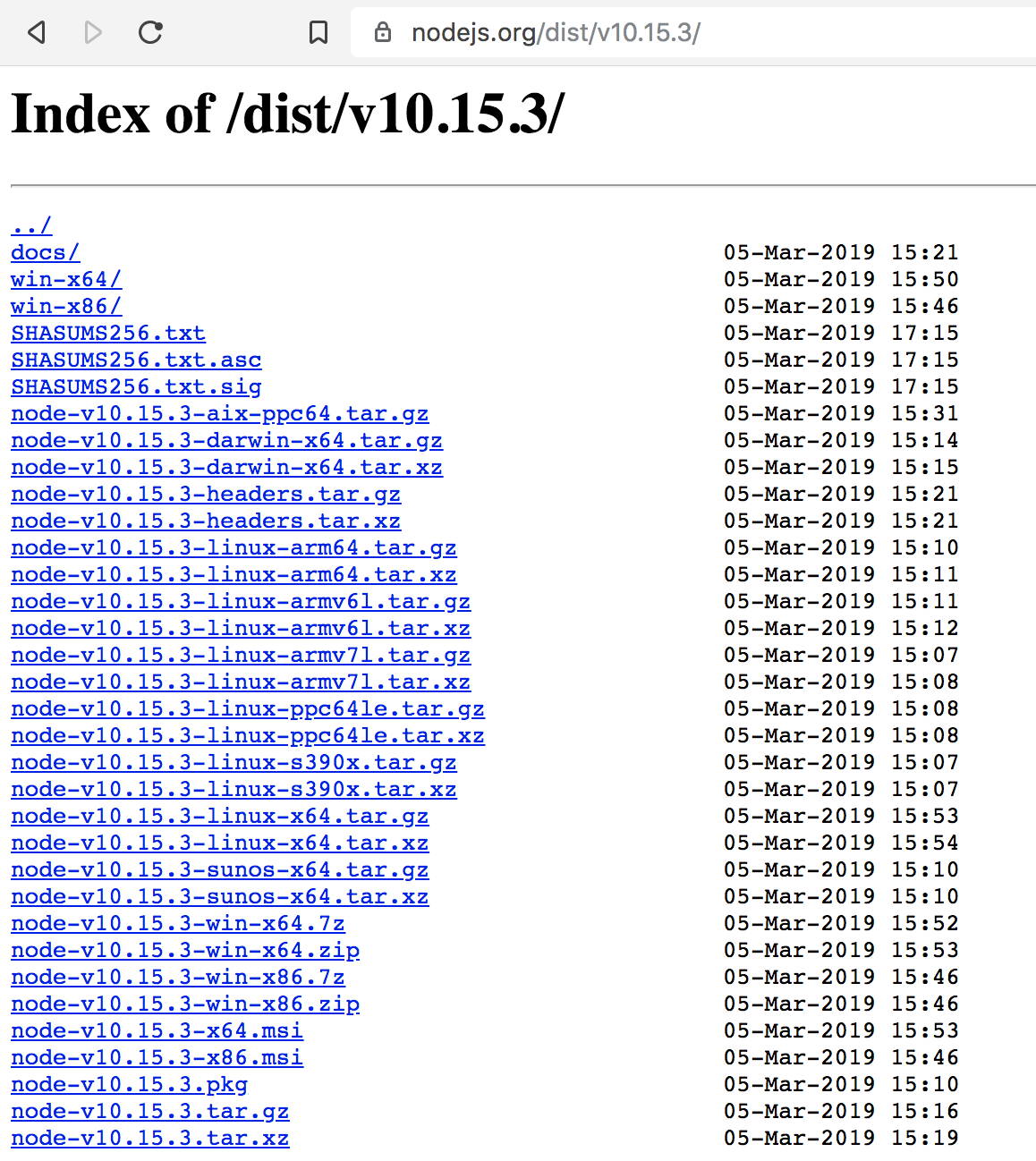Screen dimensions: 1036x1161
Task: View site security via the padlock icon
Action: (x=383, y=33)
